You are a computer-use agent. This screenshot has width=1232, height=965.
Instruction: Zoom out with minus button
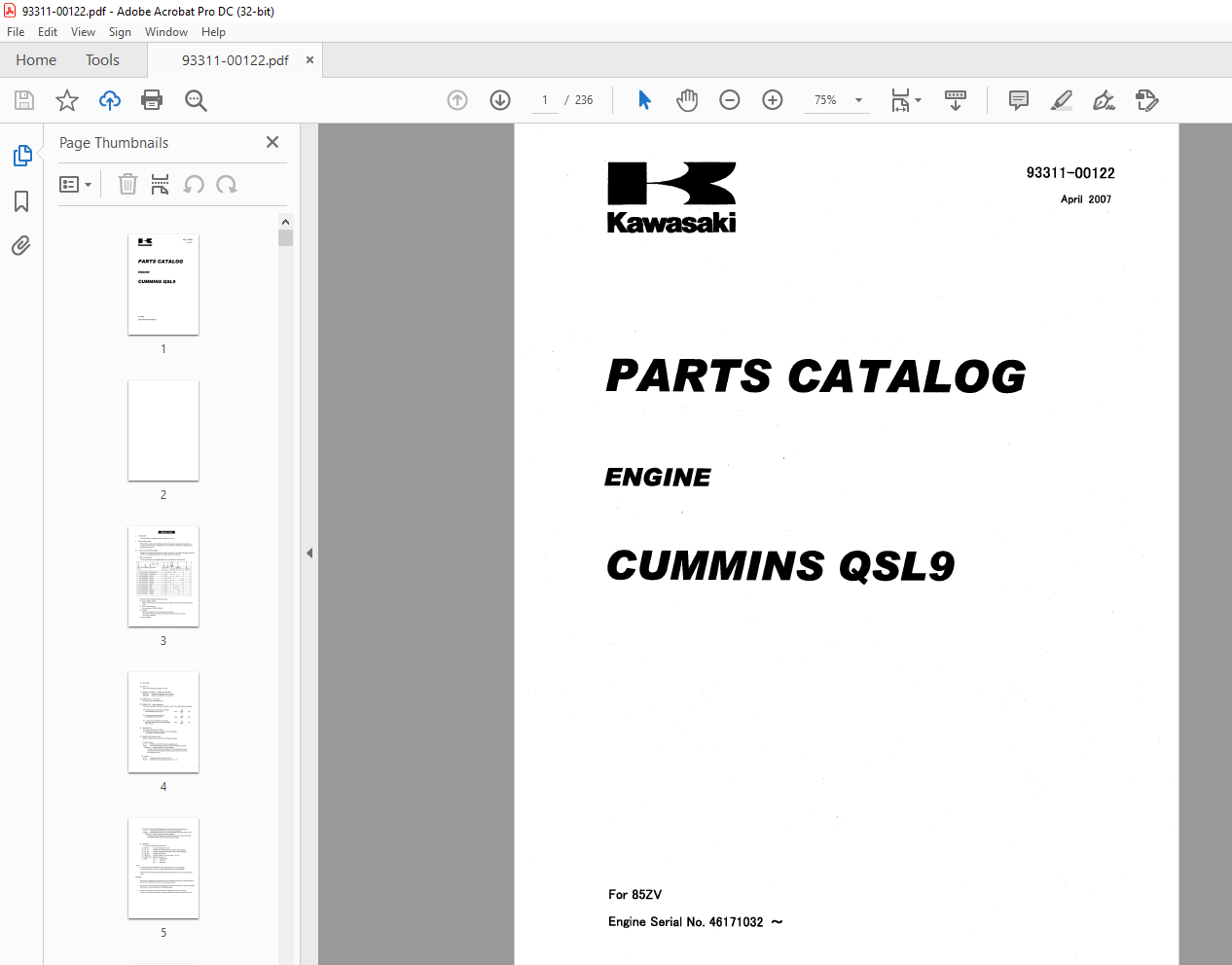click(730, 100)
